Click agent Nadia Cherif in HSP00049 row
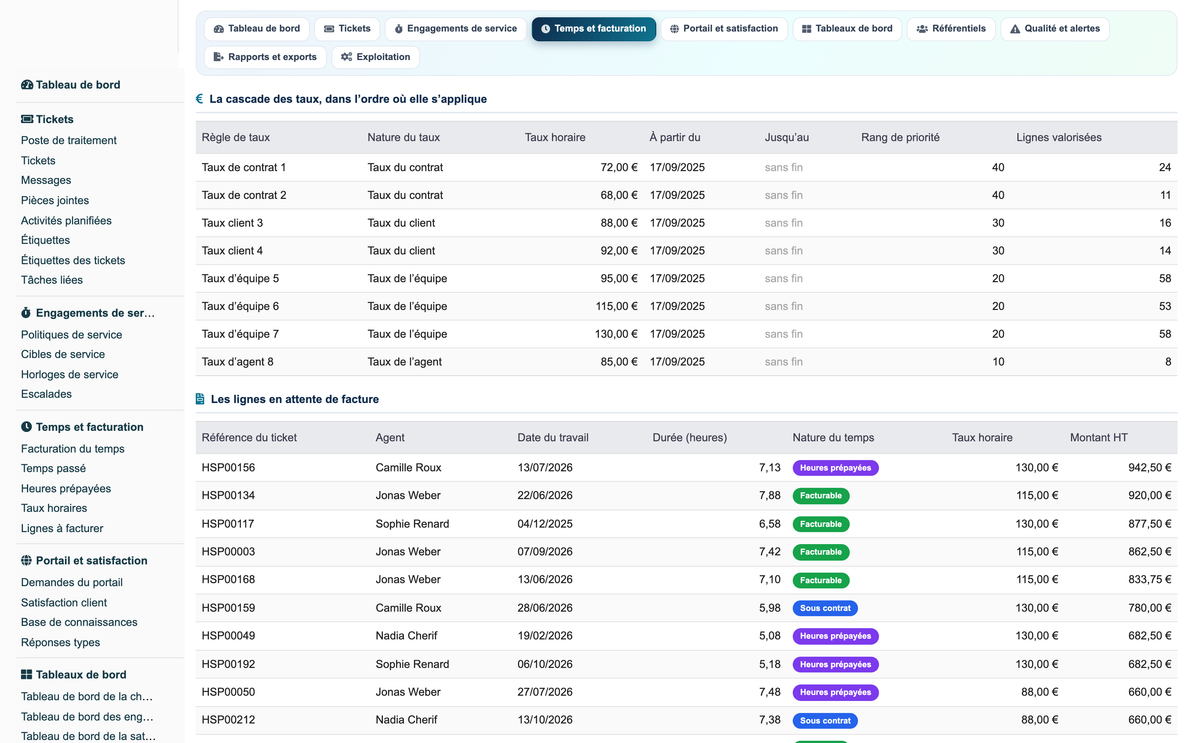 tap(406, 636)
